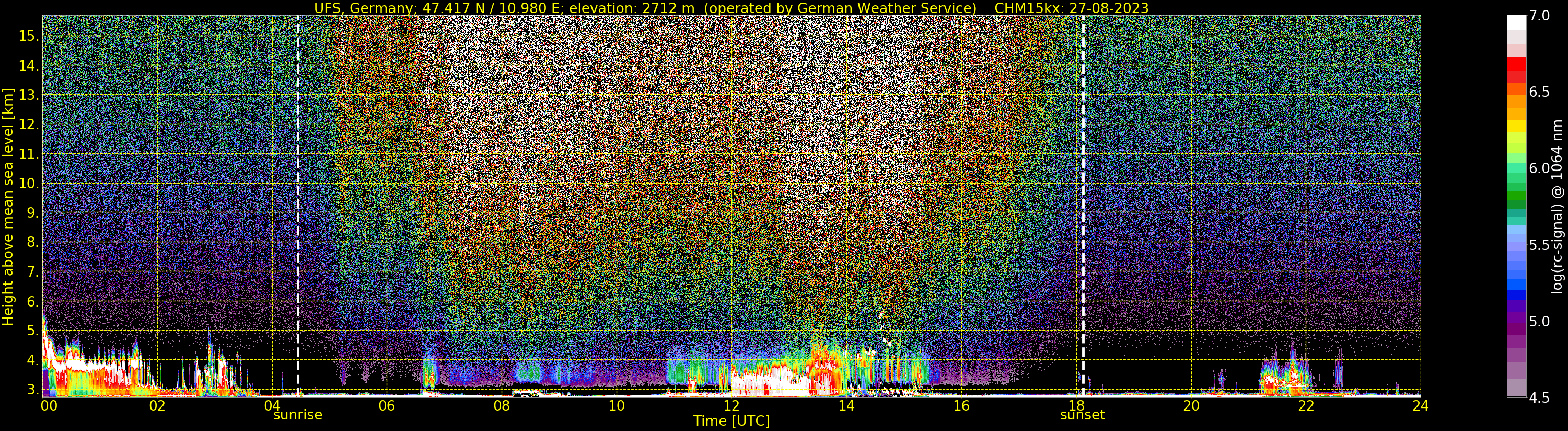Viewport: 1568px width, 431px height.
Task: Click the "02" time tick label
Action: 157,405
